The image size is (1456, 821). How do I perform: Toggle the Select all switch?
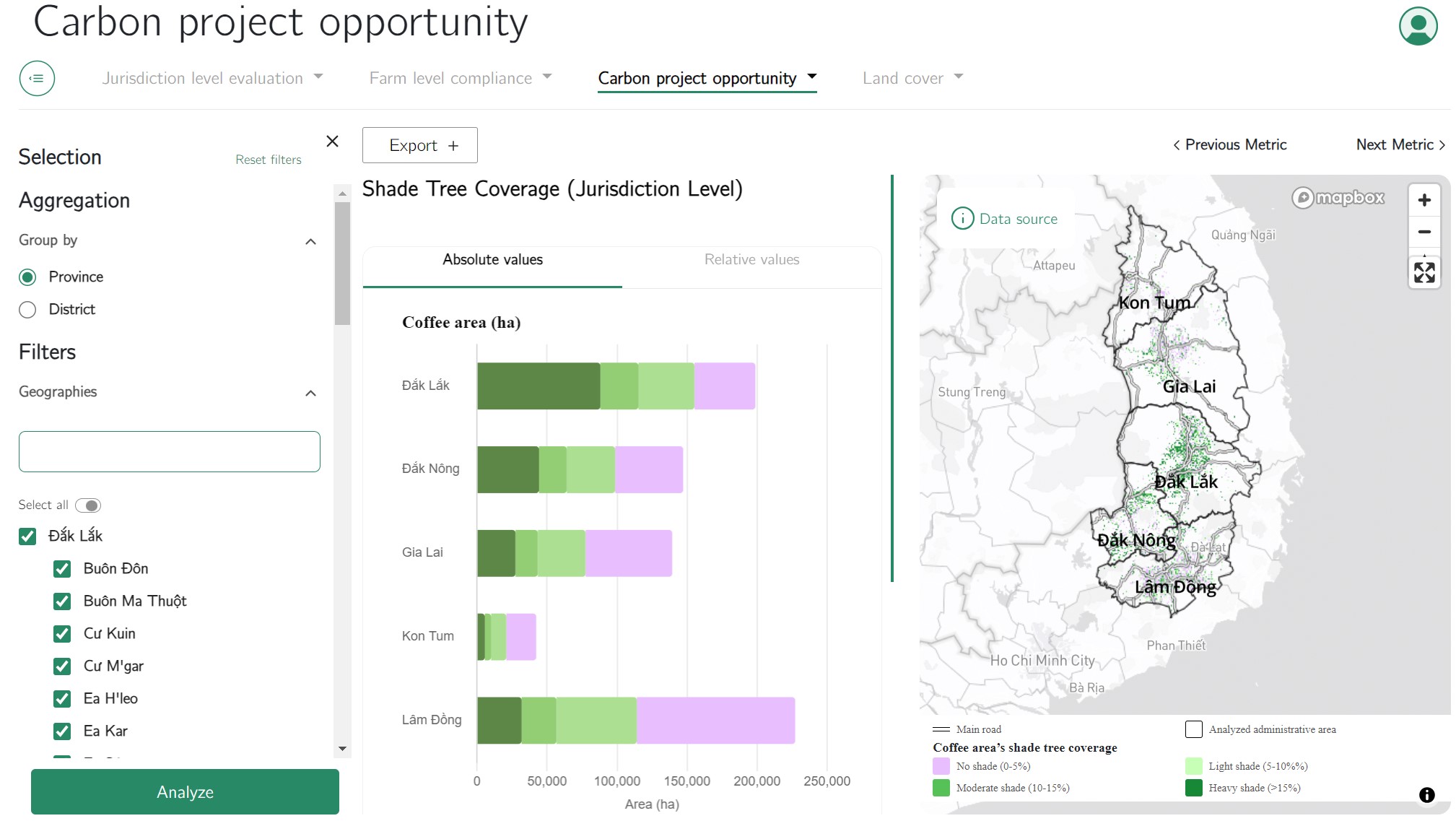point(88,505)
